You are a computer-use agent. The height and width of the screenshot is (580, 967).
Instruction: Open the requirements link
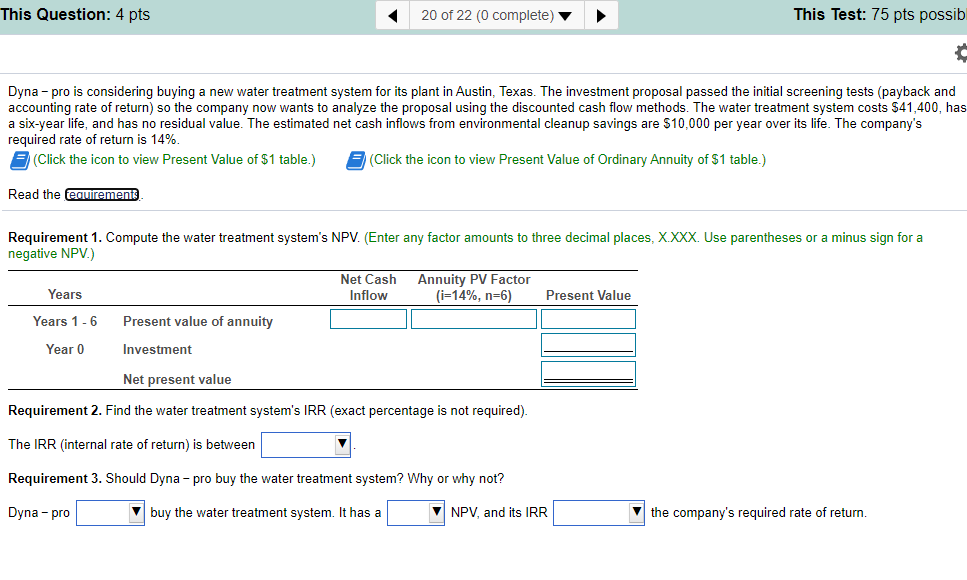102,194
